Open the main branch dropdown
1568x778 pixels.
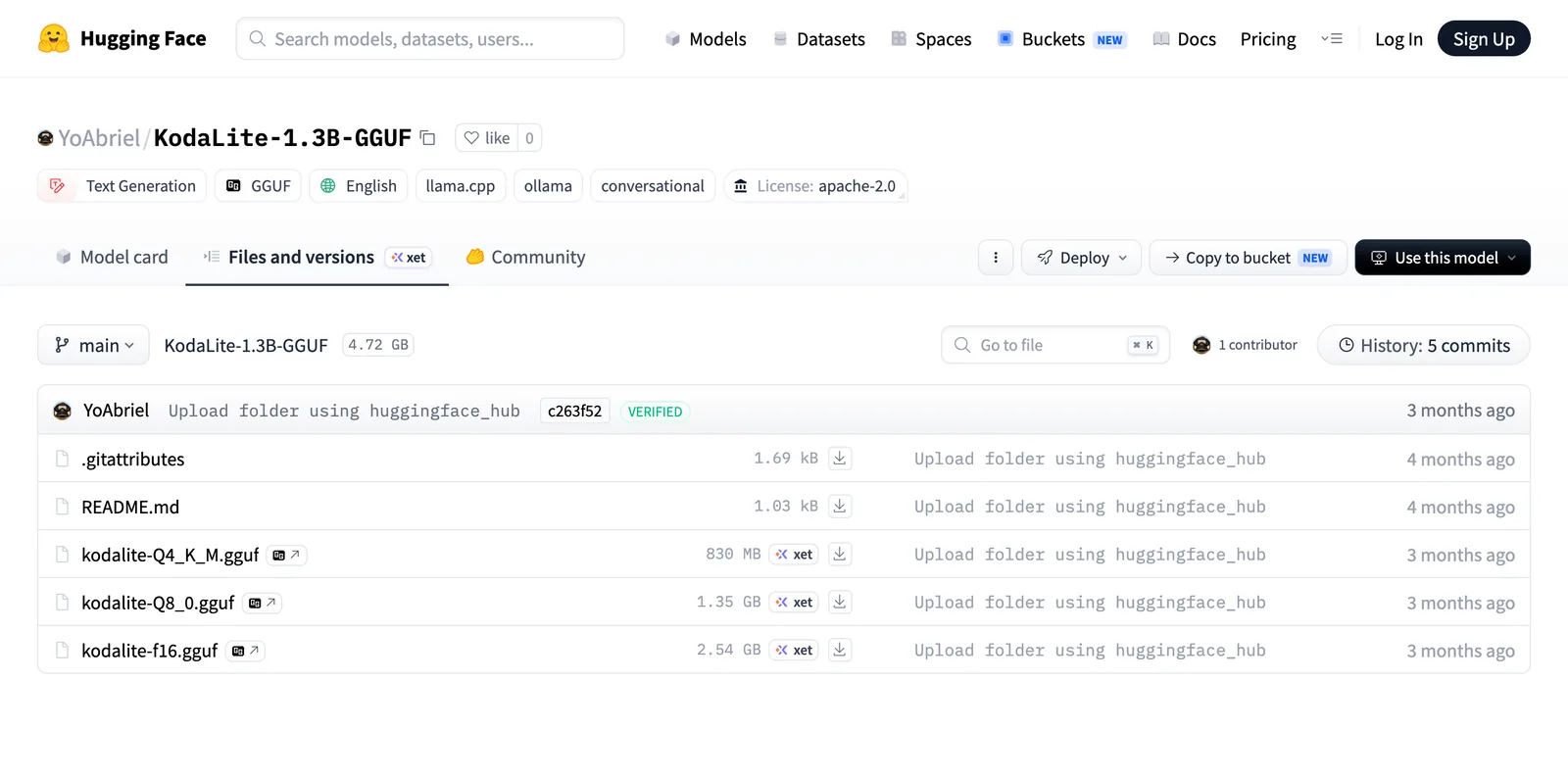point(94,345)
